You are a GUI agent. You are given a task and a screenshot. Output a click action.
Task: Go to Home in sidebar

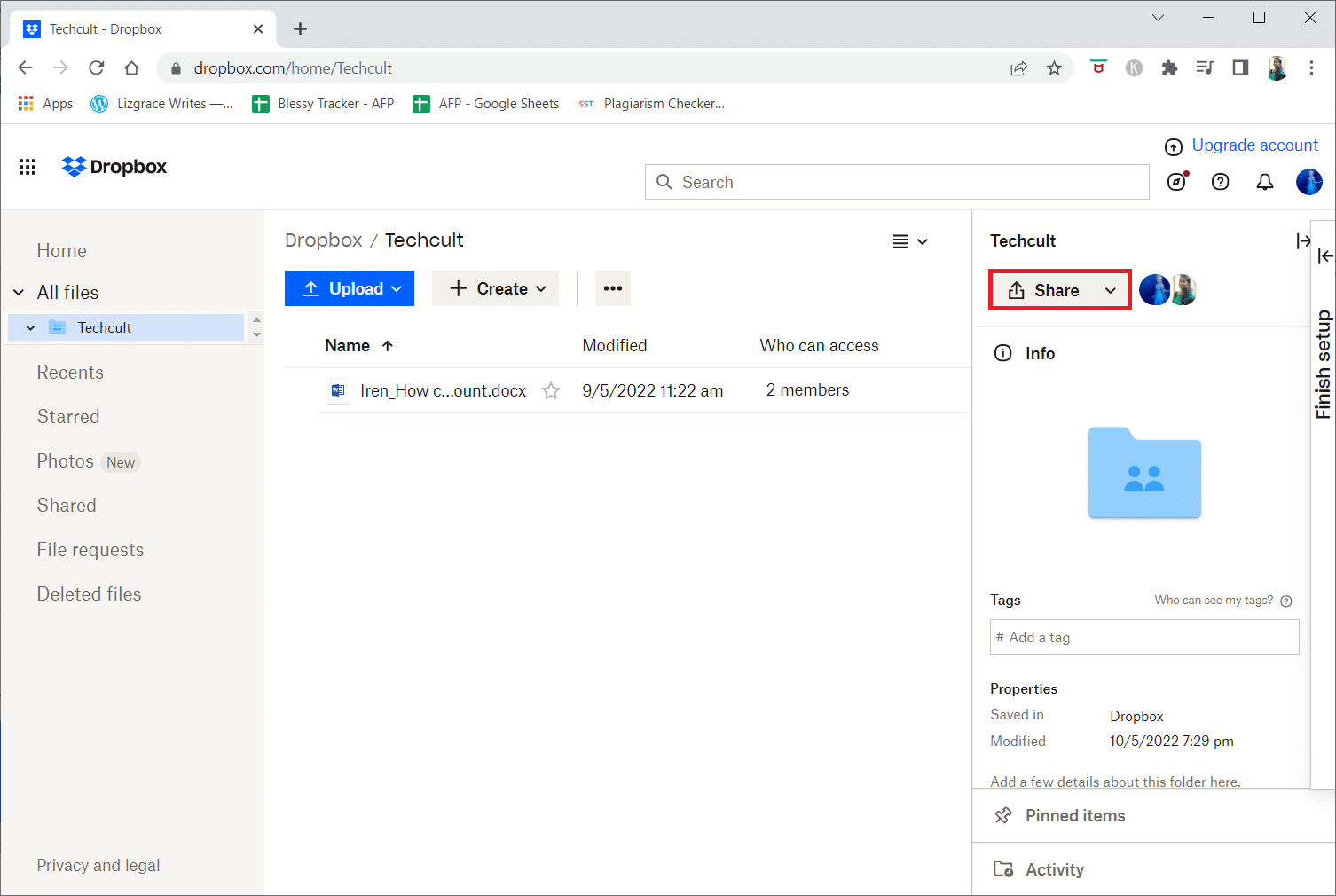tap(62, 251)
